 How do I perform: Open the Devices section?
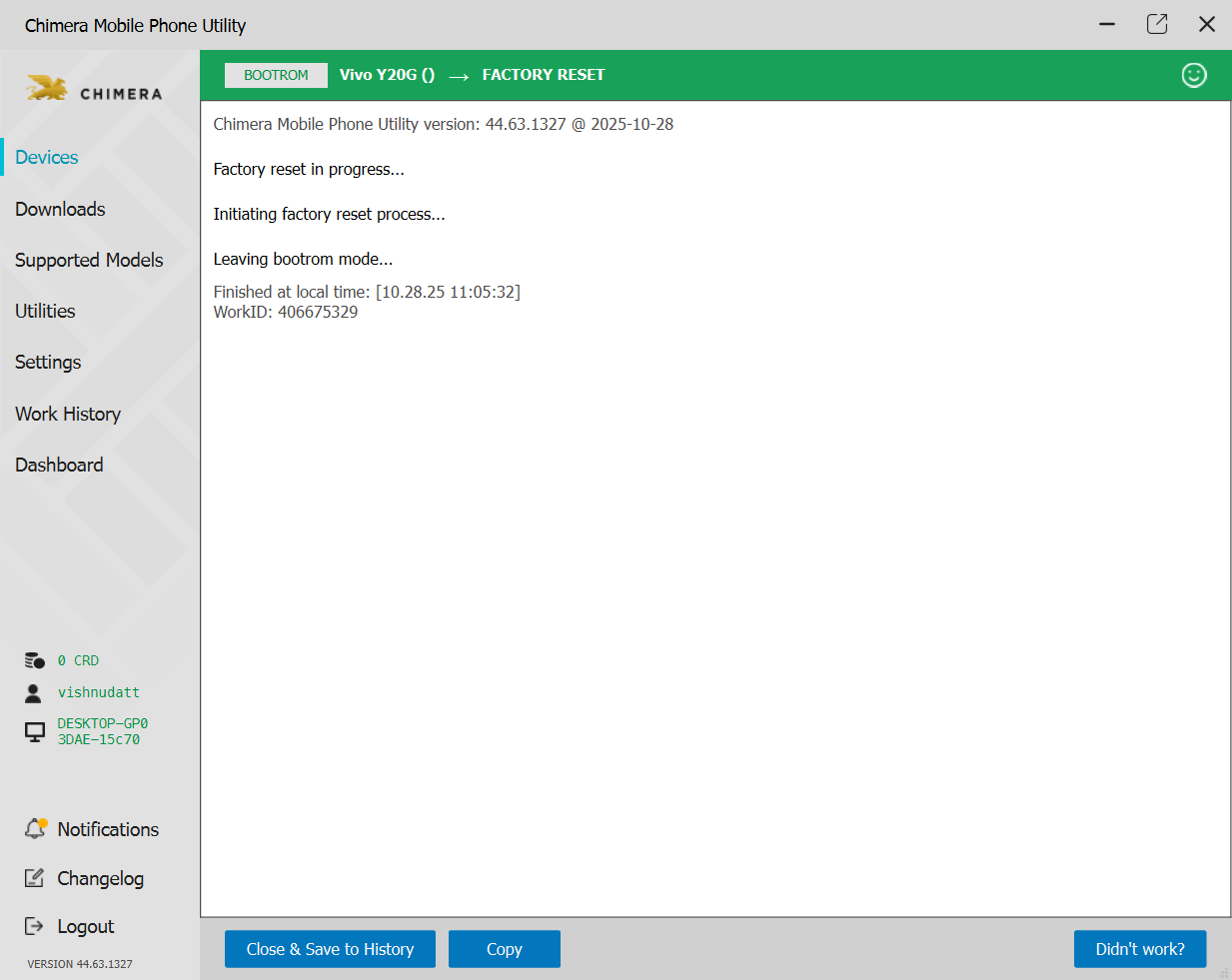pos(47,158)
